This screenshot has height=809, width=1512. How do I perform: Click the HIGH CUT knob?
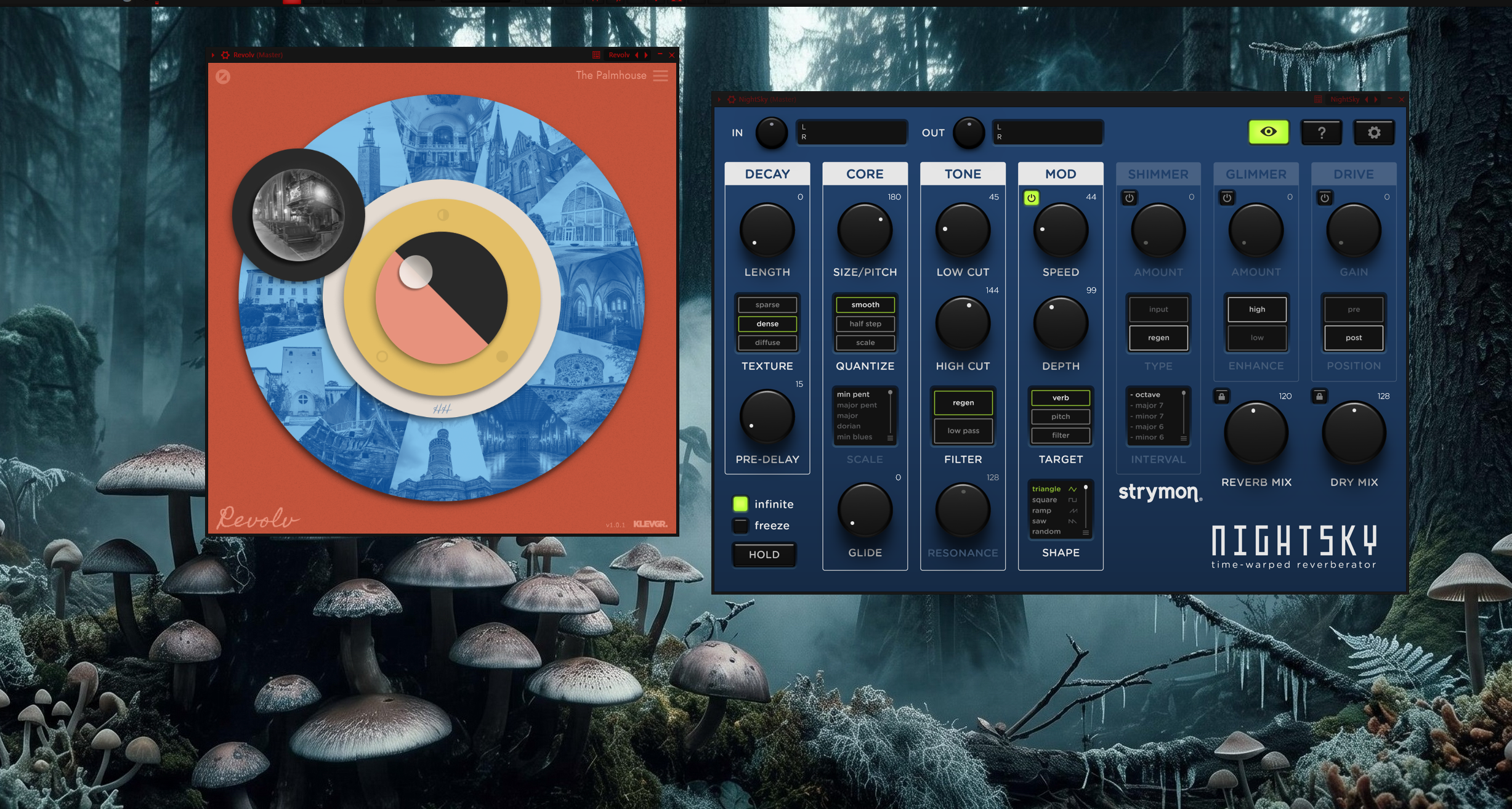[963, 324]
